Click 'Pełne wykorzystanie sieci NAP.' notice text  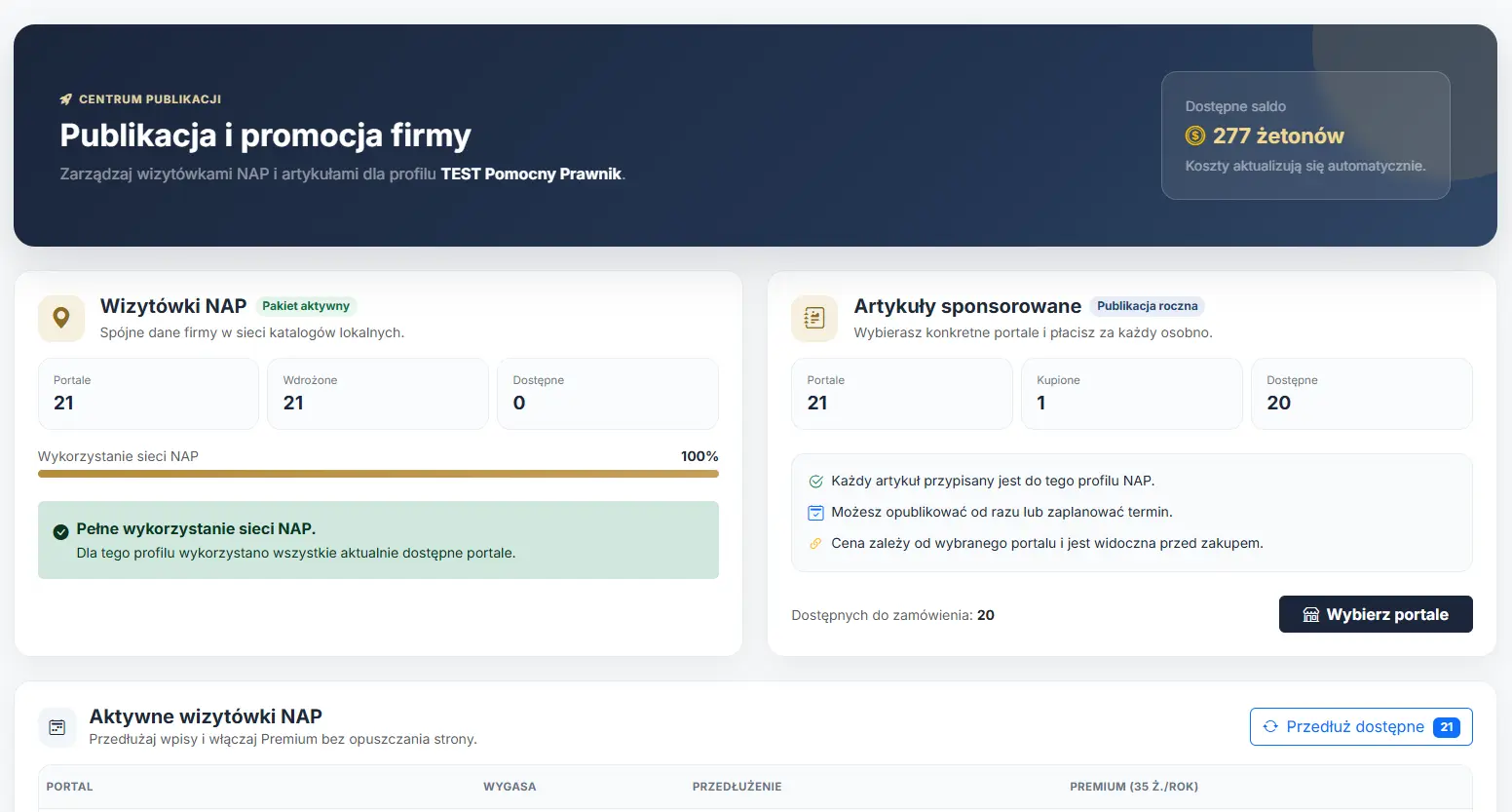point(196,529)
